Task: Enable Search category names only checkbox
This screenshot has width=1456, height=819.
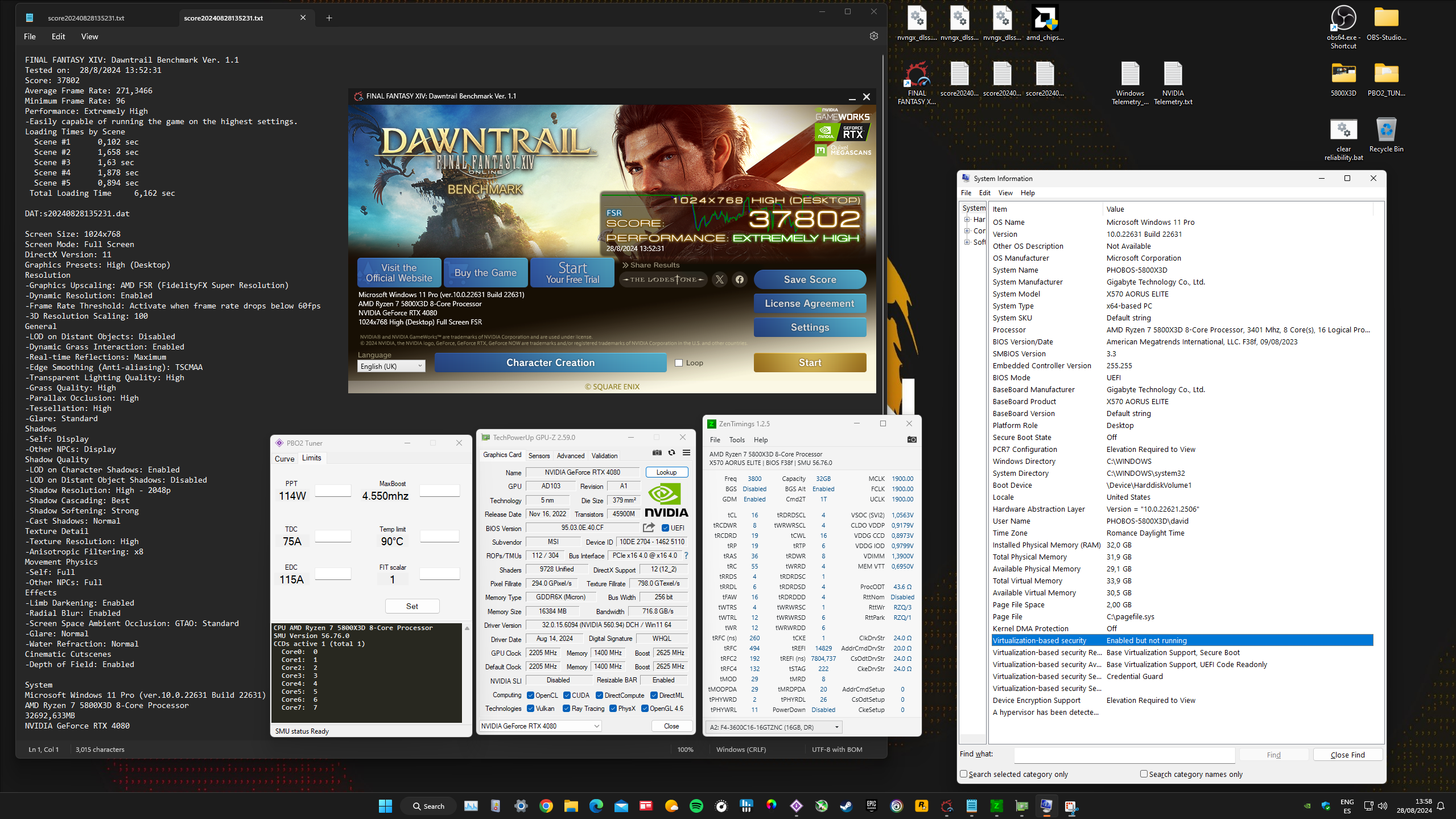Action: 1144,774
